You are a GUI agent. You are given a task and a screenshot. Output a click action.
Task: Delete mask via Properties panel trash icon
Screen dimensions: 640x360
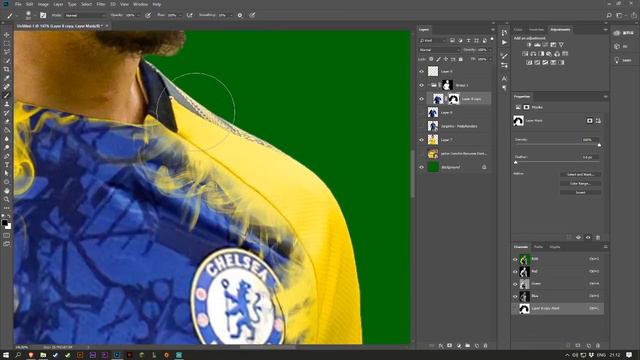(598, 237)
